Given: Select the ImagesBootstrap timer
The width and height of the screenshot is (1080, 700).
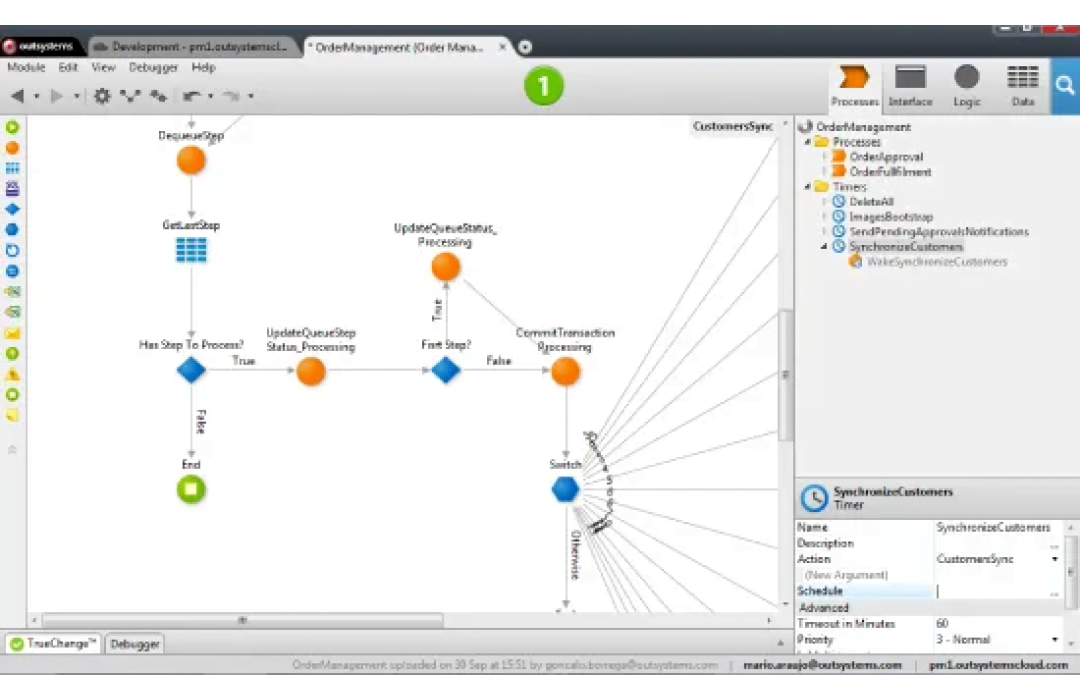Looking at the screenshot, I should pos(891,216).
